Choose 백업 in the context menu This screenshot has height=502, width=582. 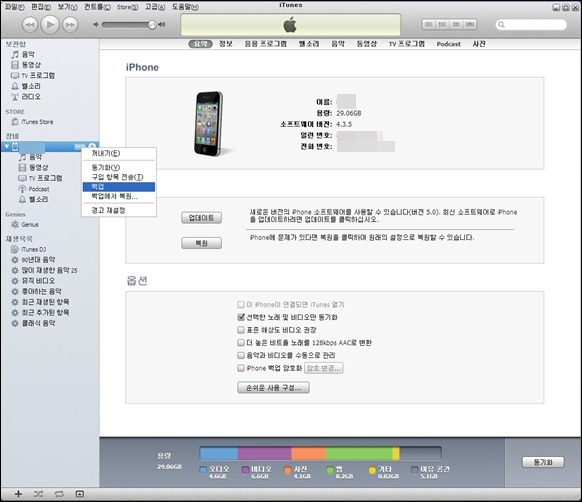(119, 187)
